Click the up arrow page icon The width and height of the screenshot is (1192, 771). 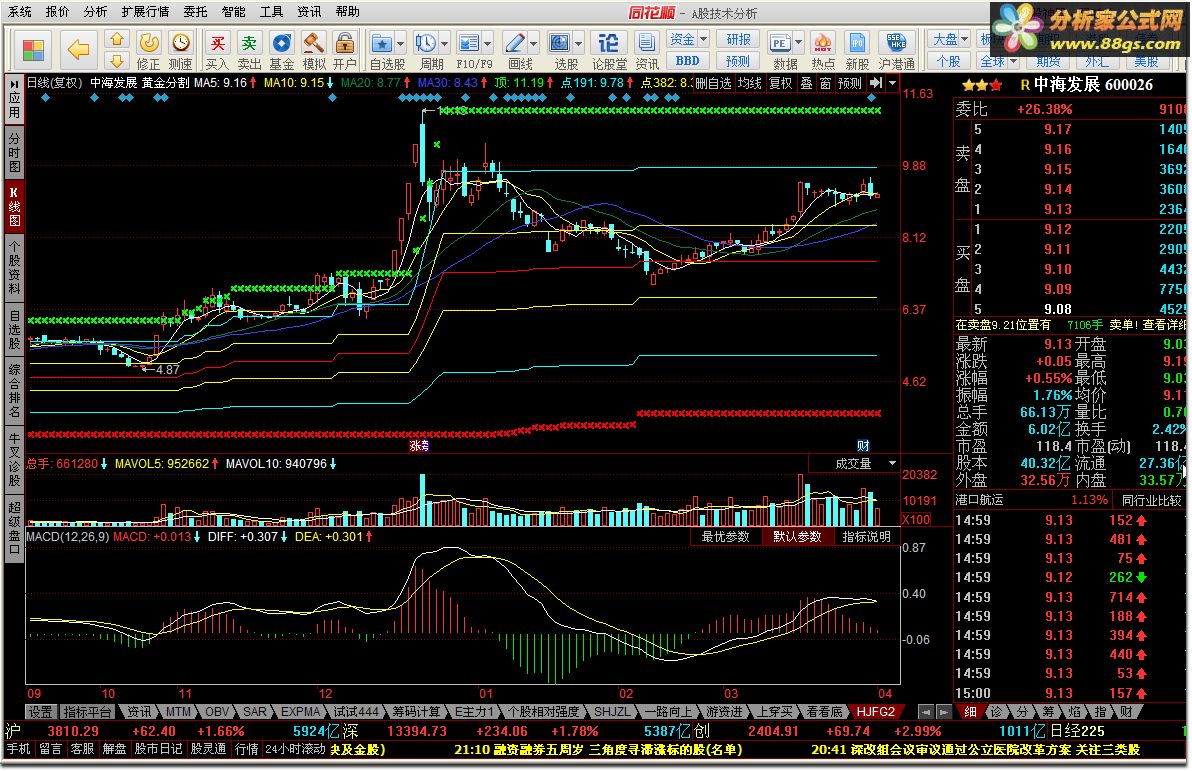(116, 40)
